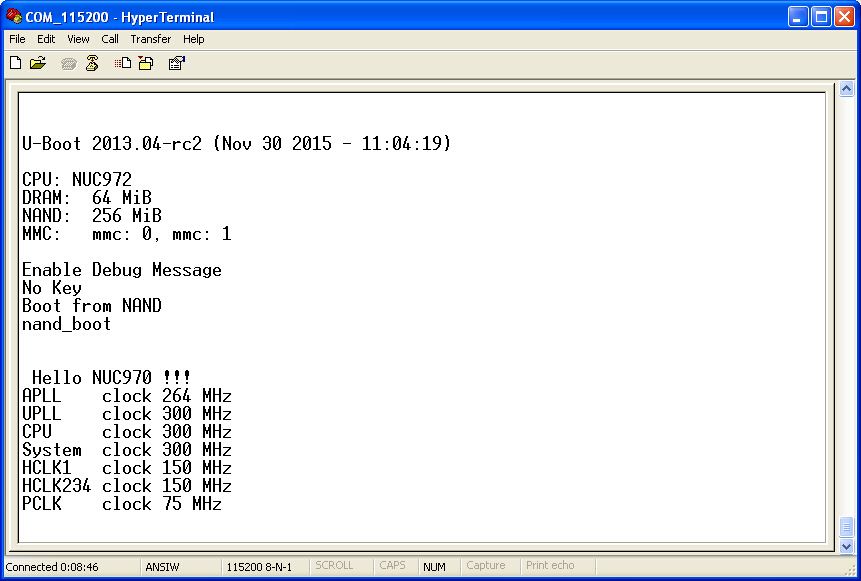Click the ANSIW emulation status field

[x=163, y=567]
